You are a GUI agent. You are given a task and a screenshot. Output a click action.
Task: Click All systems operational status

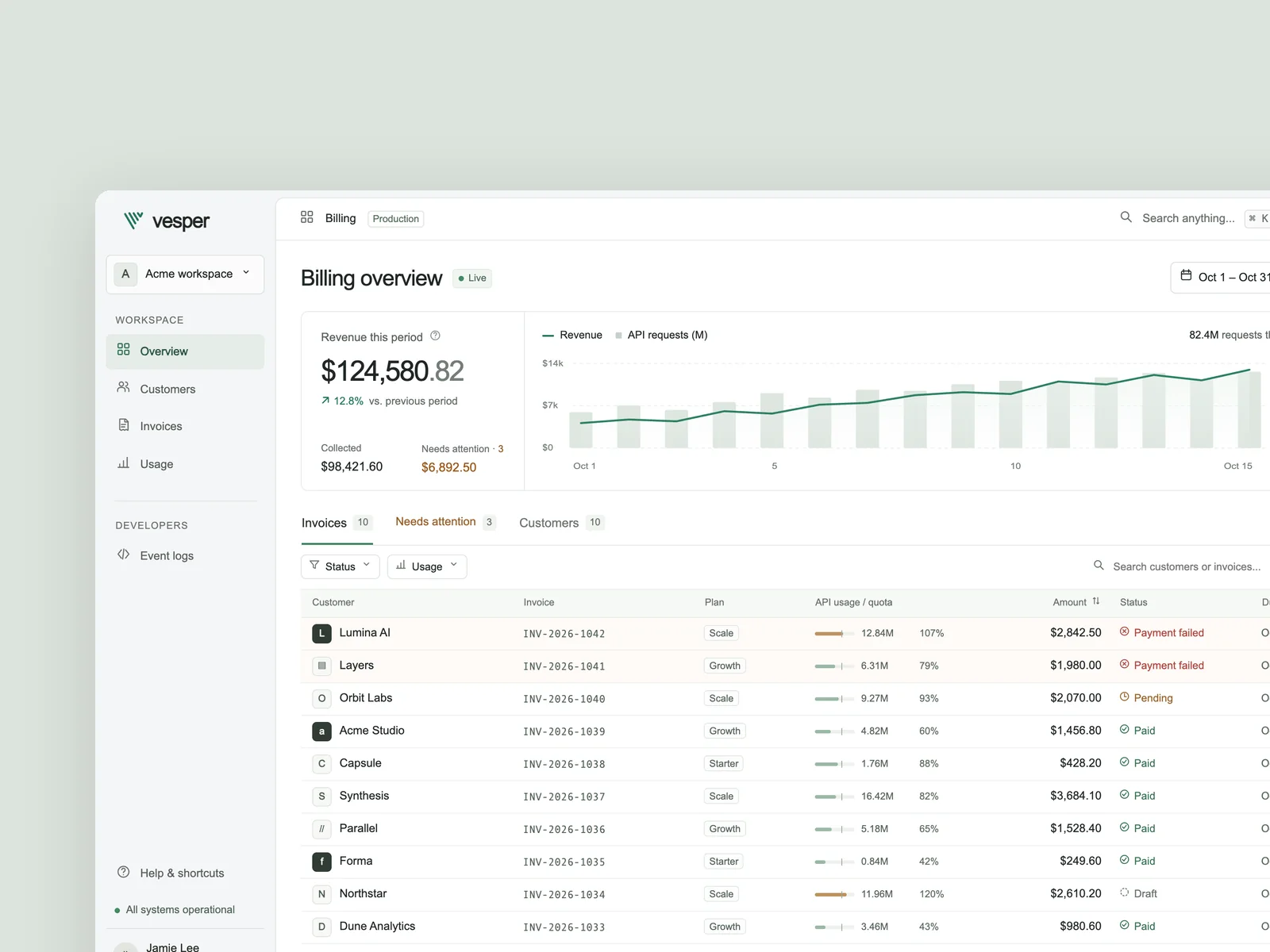pos(175,910)
